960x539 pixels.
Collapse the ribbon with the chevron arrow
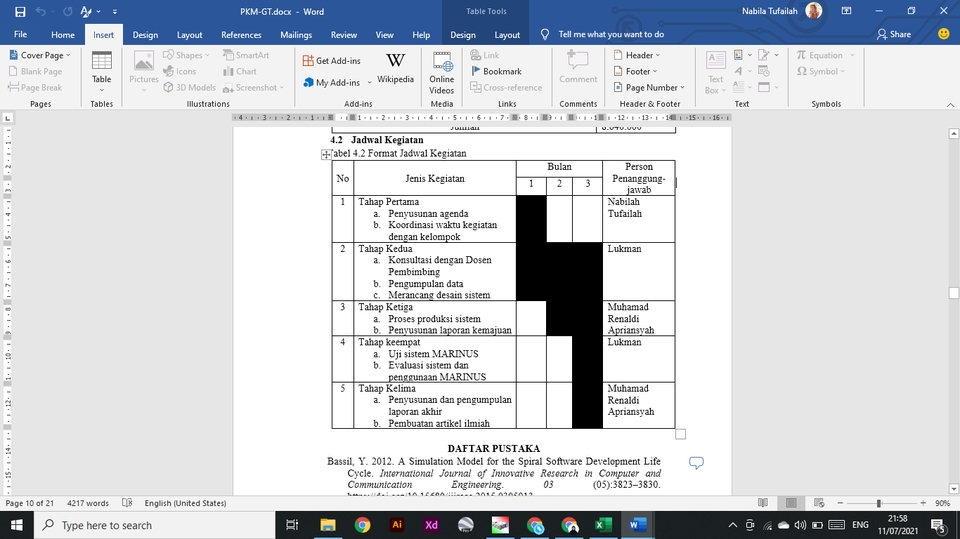tap(950, 105)
